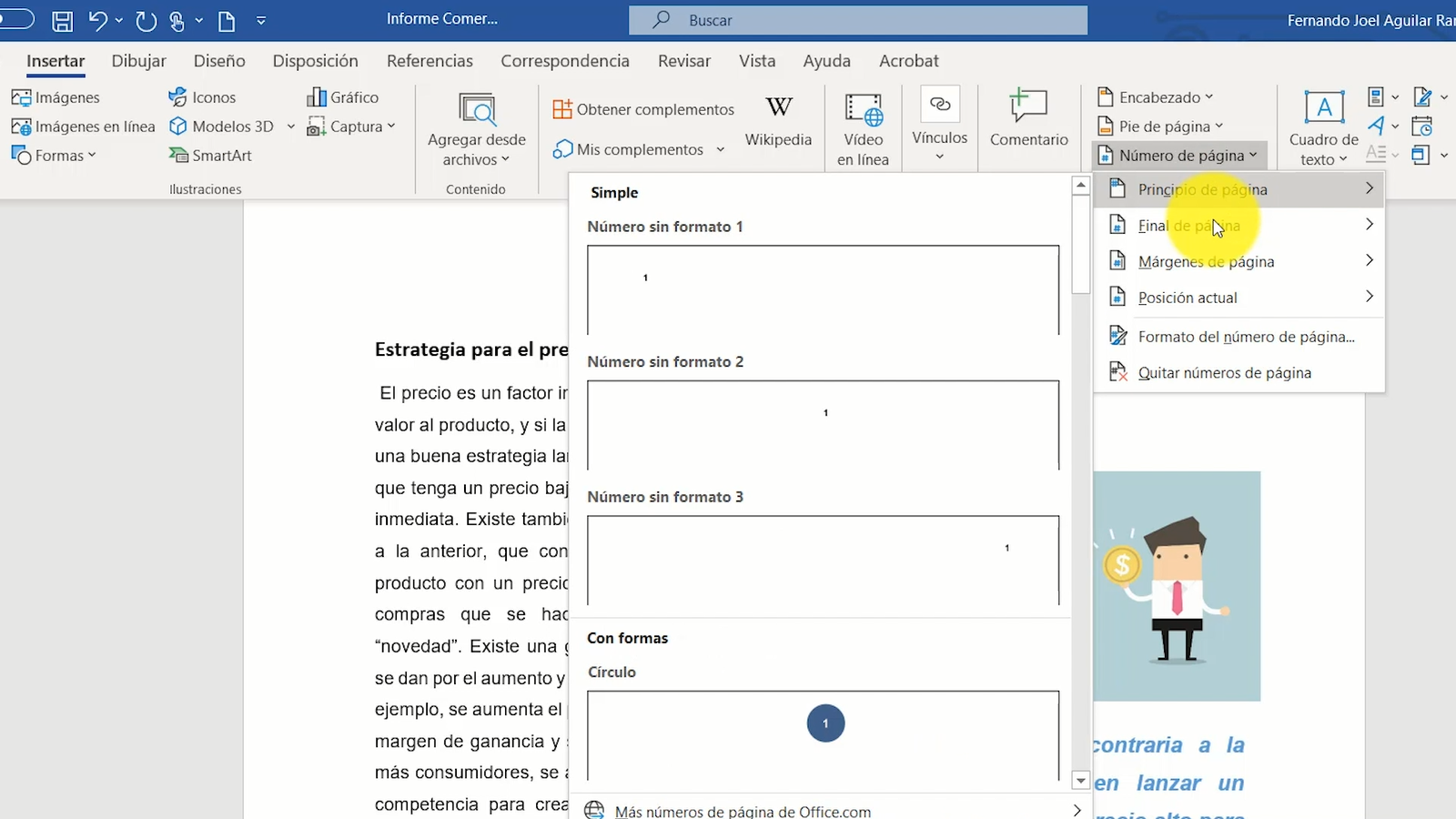Open the Acrobat tab

tap(908, 61)
